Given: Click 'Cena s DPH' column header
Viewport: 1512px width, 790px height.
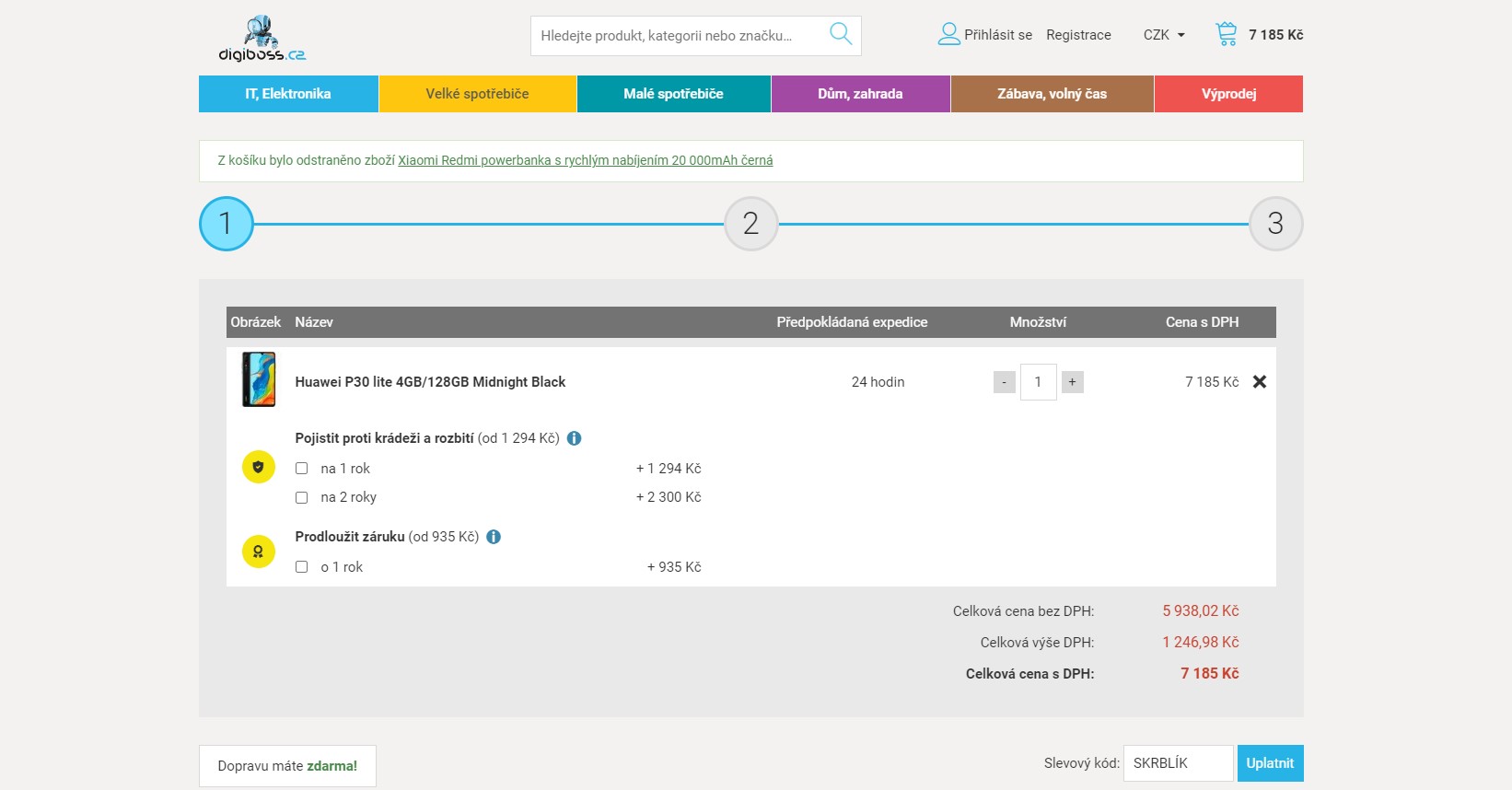Looking at the screenshot, I should click(x=1202, y=322).
